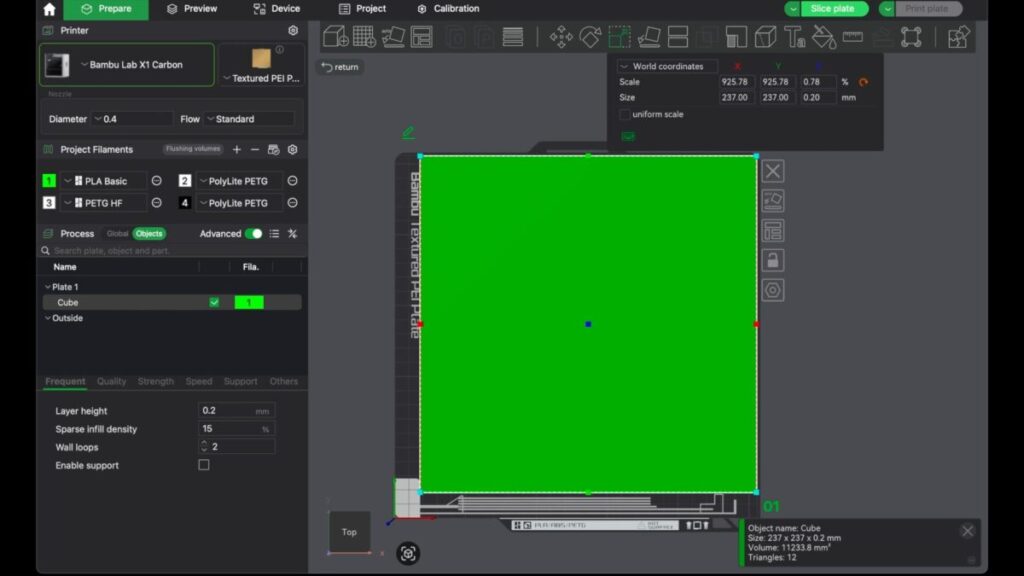
Task: Select the Rotate tool
Action: tap(590, 37)
